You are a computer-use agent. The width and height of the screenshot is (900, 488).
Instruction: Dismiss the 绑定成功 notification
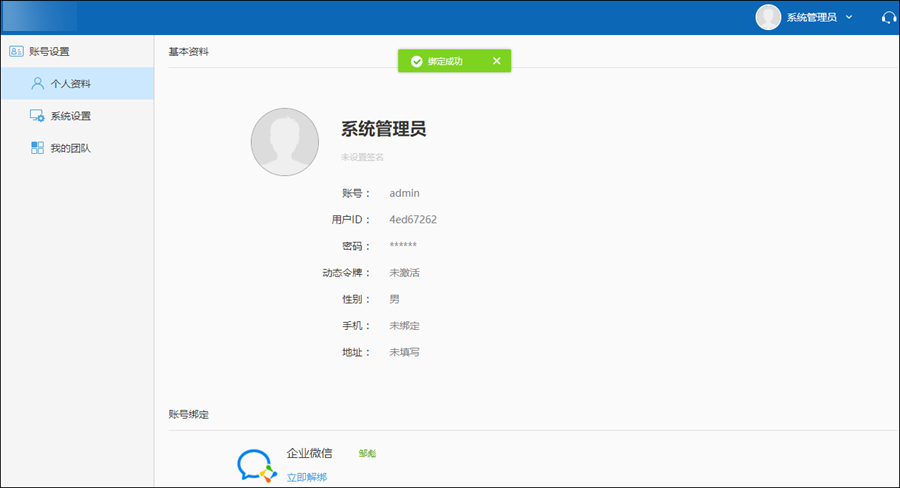(x=496, y=61)
